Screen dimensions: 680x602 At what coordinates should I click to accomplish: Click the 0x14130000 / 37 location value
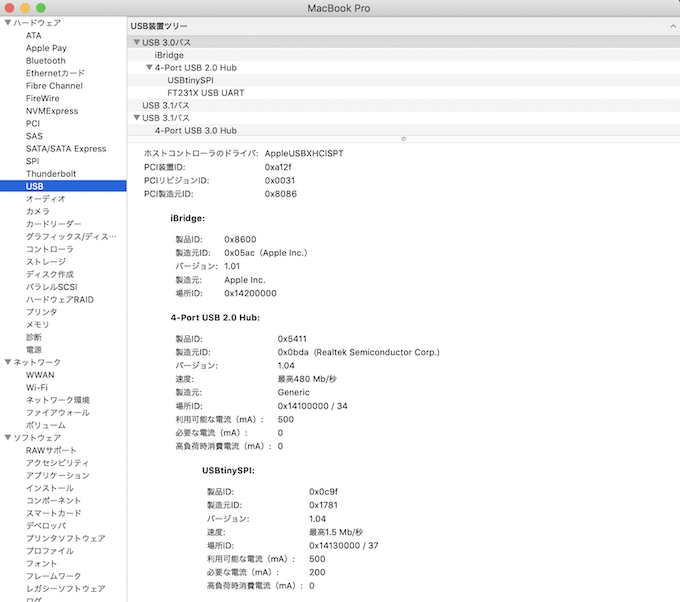(343, 546)
